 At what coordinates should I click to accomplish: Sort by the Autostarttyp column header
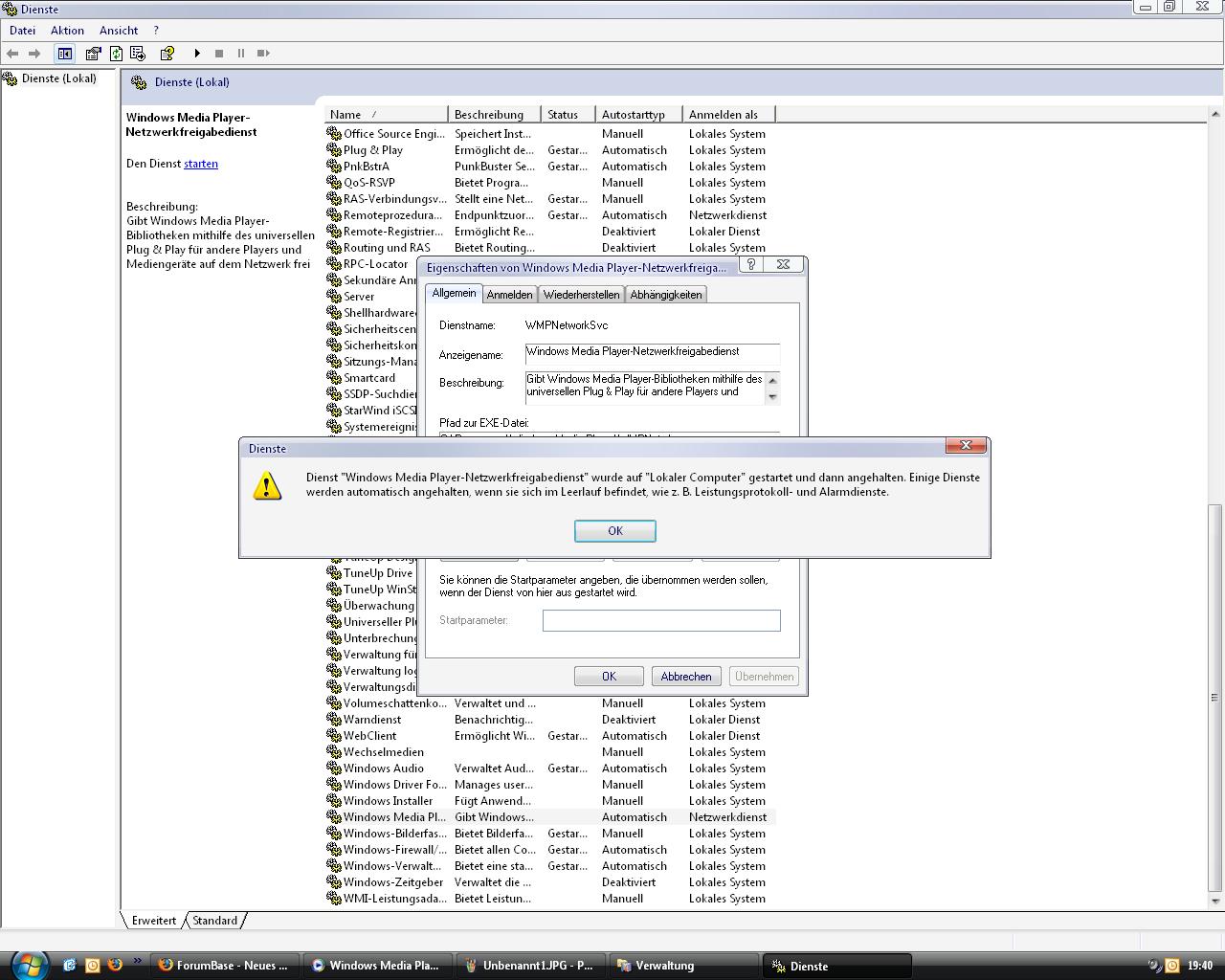(x=639, y=115)
